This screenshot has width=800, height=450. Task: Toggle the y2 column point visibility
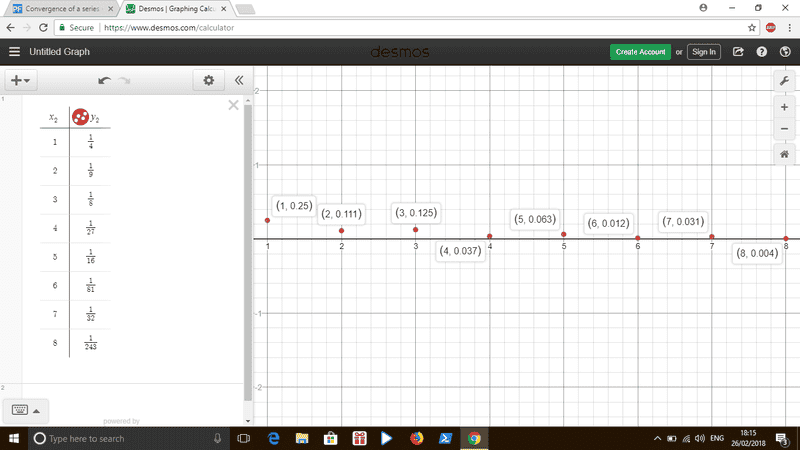[x=77, y=117]
